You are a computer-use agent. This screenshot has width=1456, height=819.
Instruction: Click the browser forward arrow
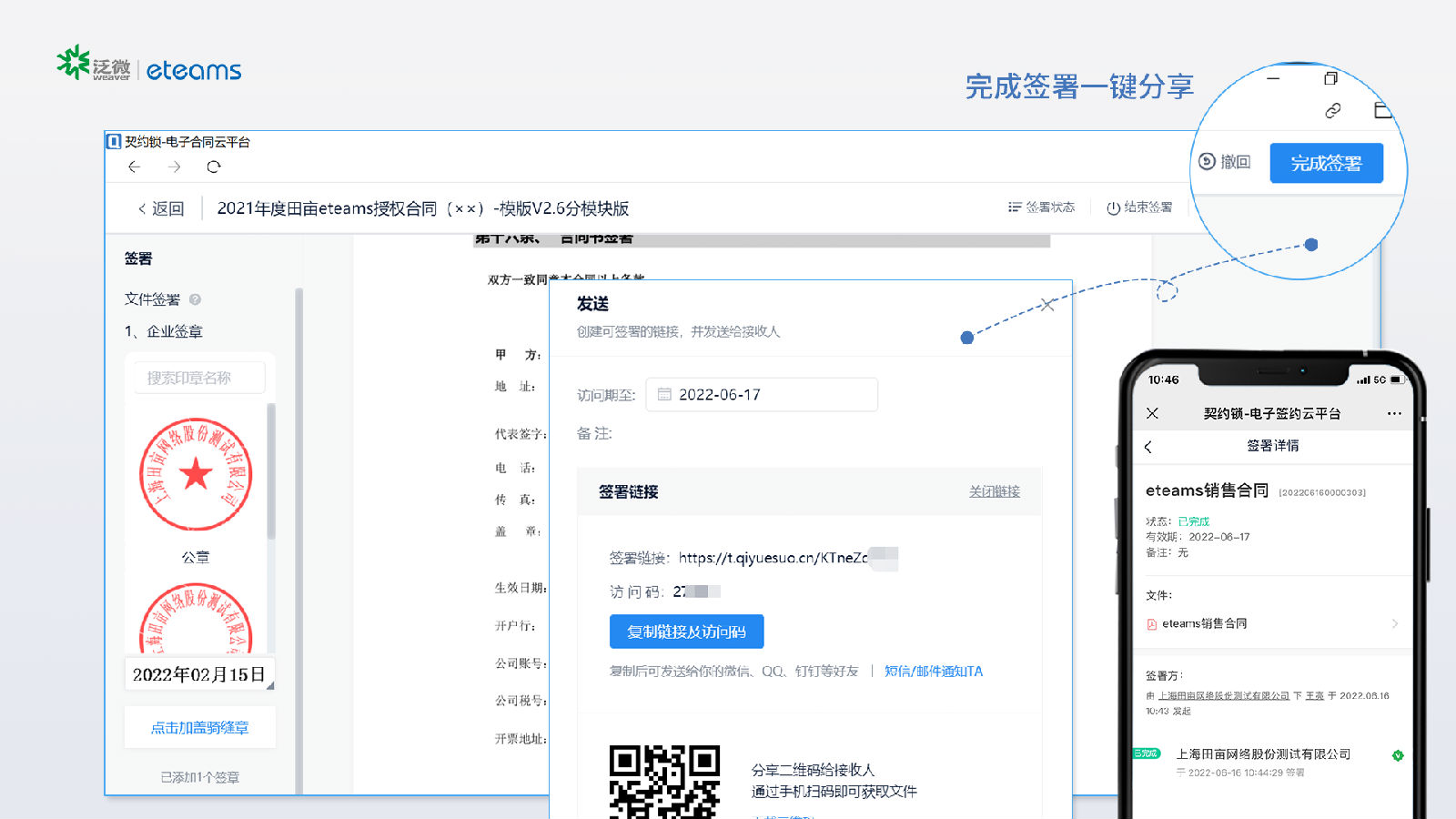(174, 167)
